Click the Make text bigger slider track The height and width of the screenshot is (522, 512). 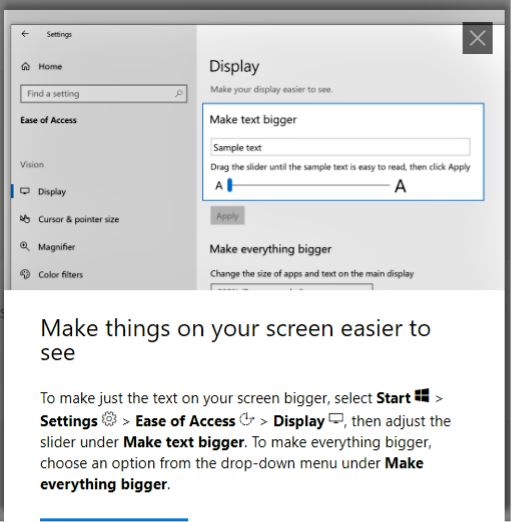pos(310,185)
